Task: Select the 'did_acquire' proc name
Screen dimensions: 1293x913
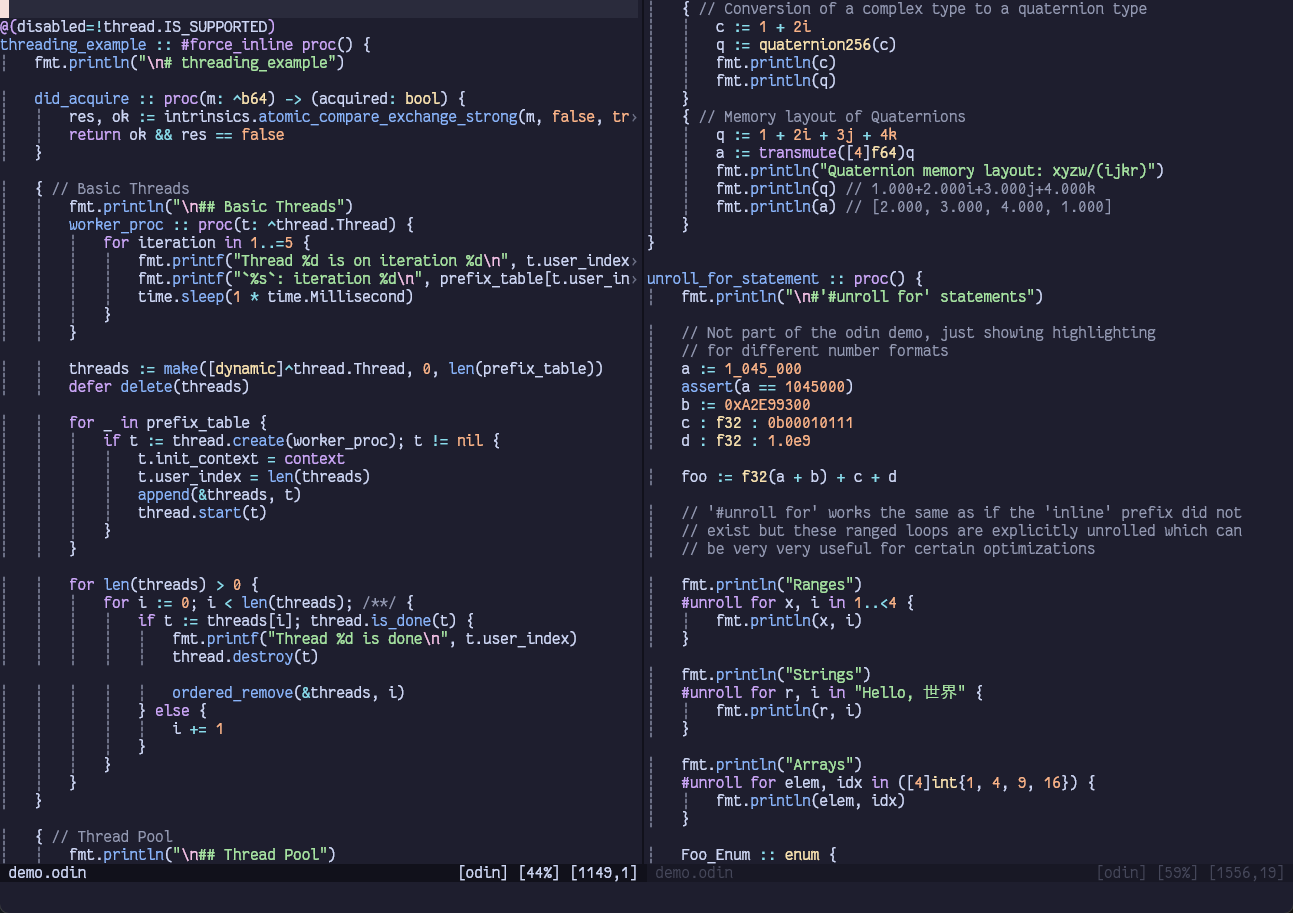Action: point(81,99)
